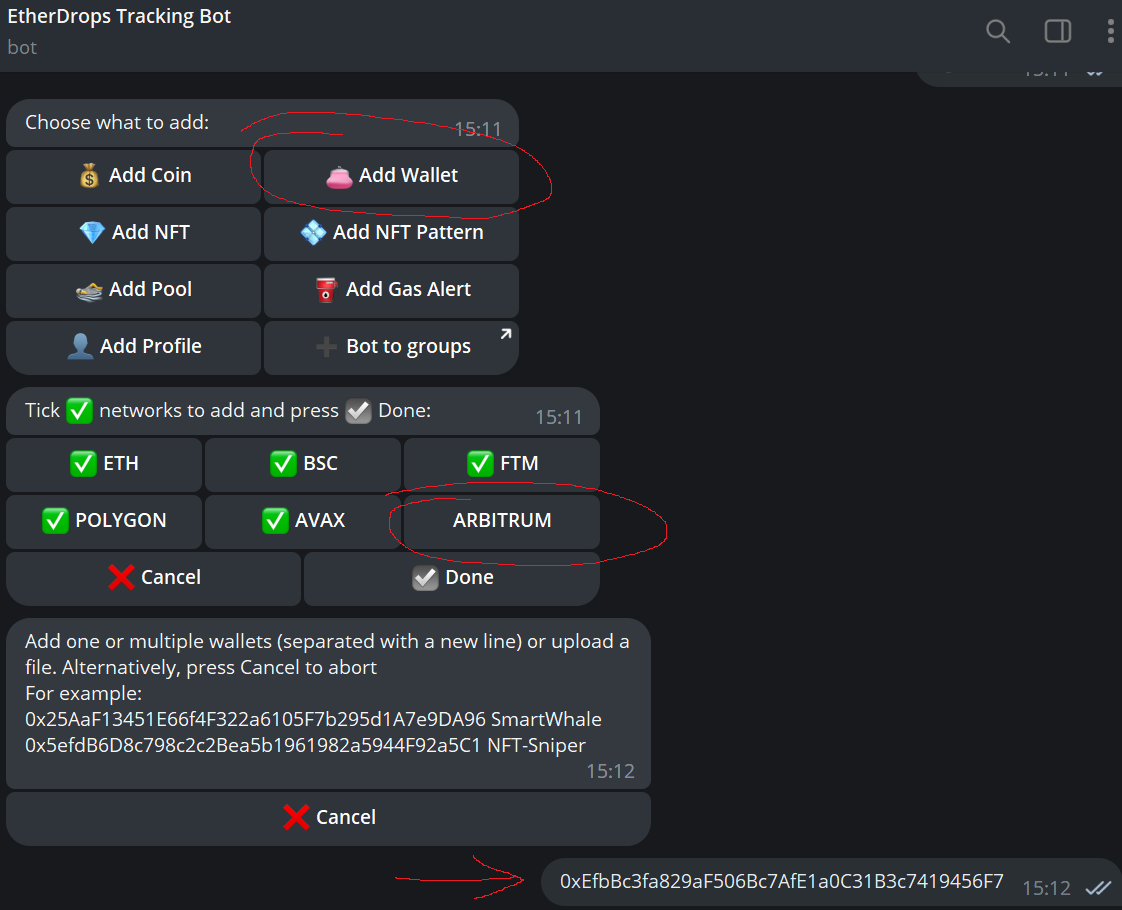
Task: Open the EtherDrops Tracking Bot chat title
Action: (119, 16)
